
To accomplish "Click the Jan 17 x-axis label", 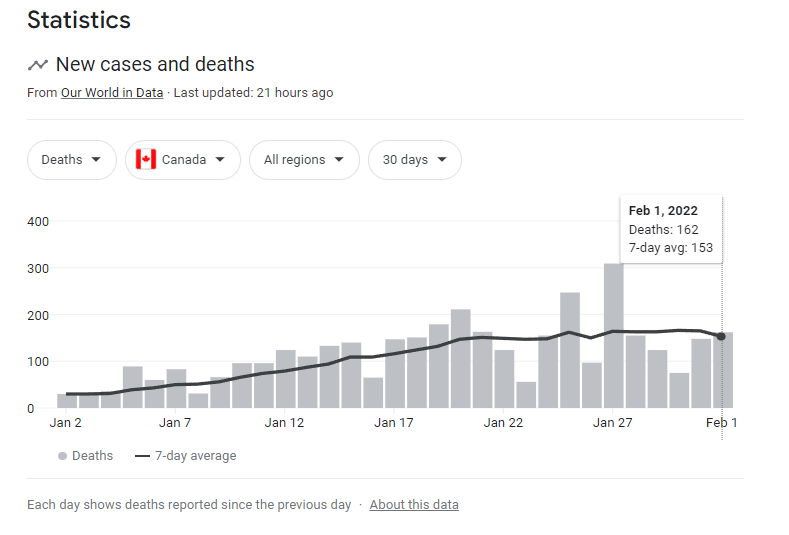I will [394, 423].
